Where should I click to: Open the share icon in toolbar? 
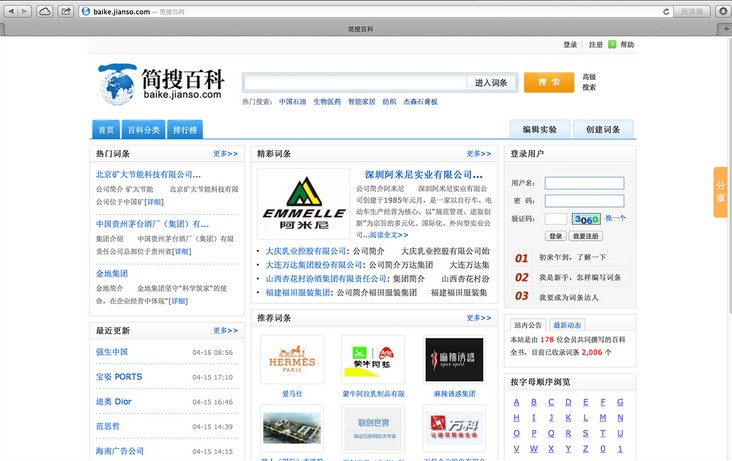(66, 11)
